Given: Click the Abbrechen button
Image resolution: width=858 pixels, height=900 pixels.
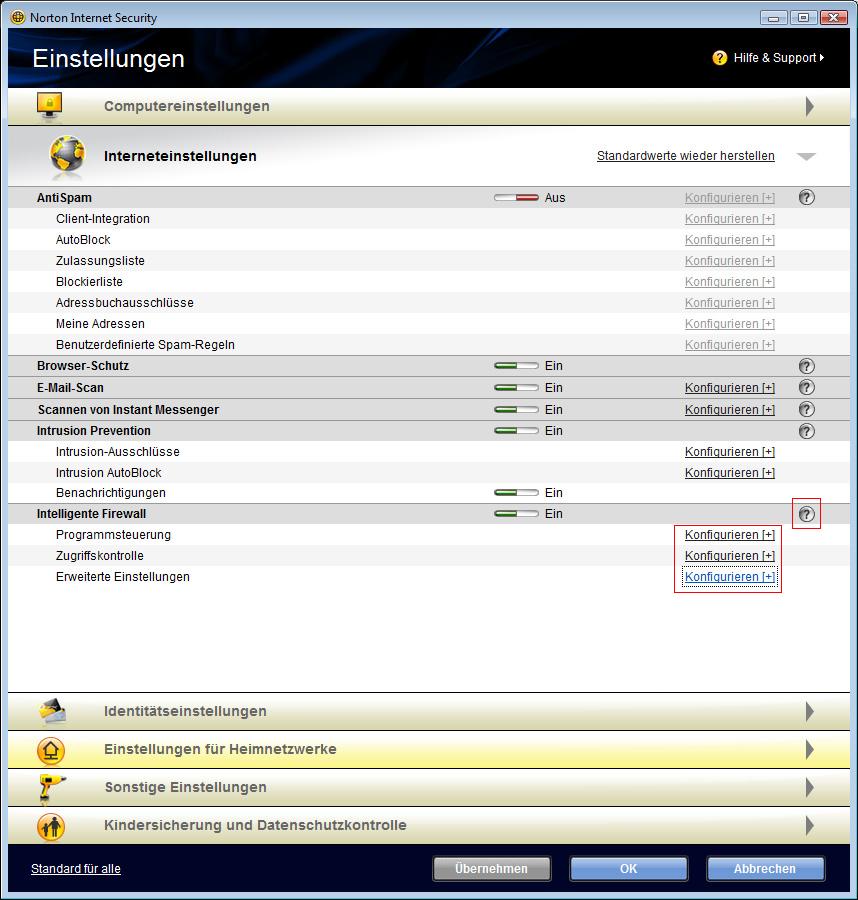Looking at the screenshot, I should click(765, 868).
